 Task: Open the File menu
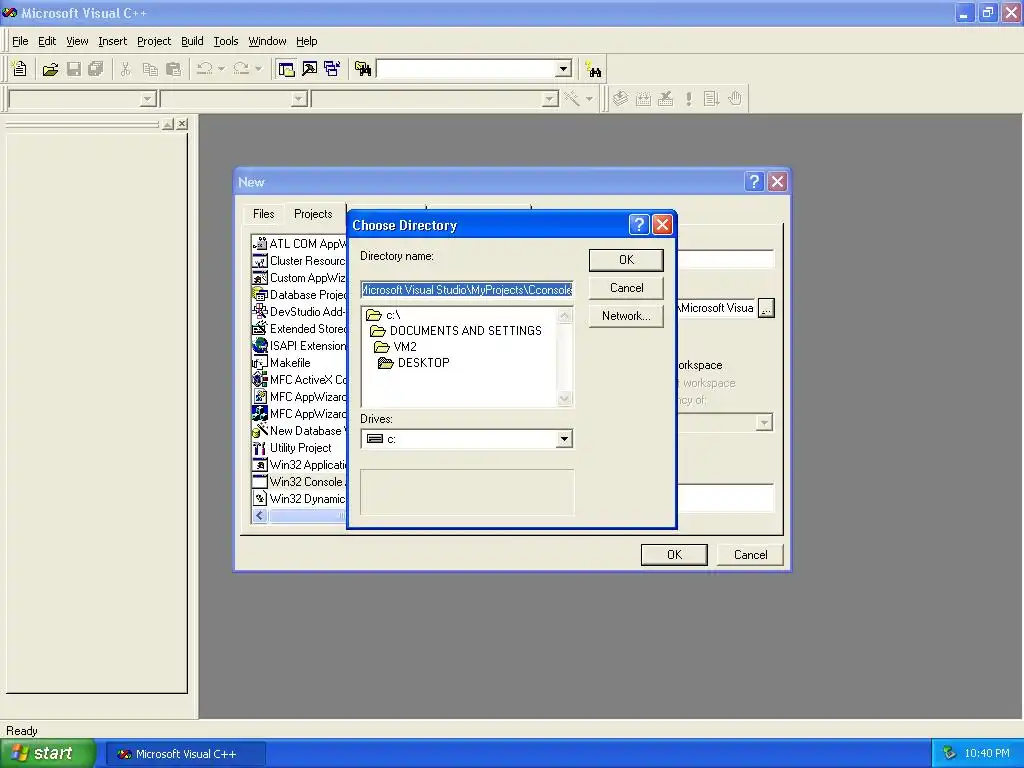pos(20,41)
